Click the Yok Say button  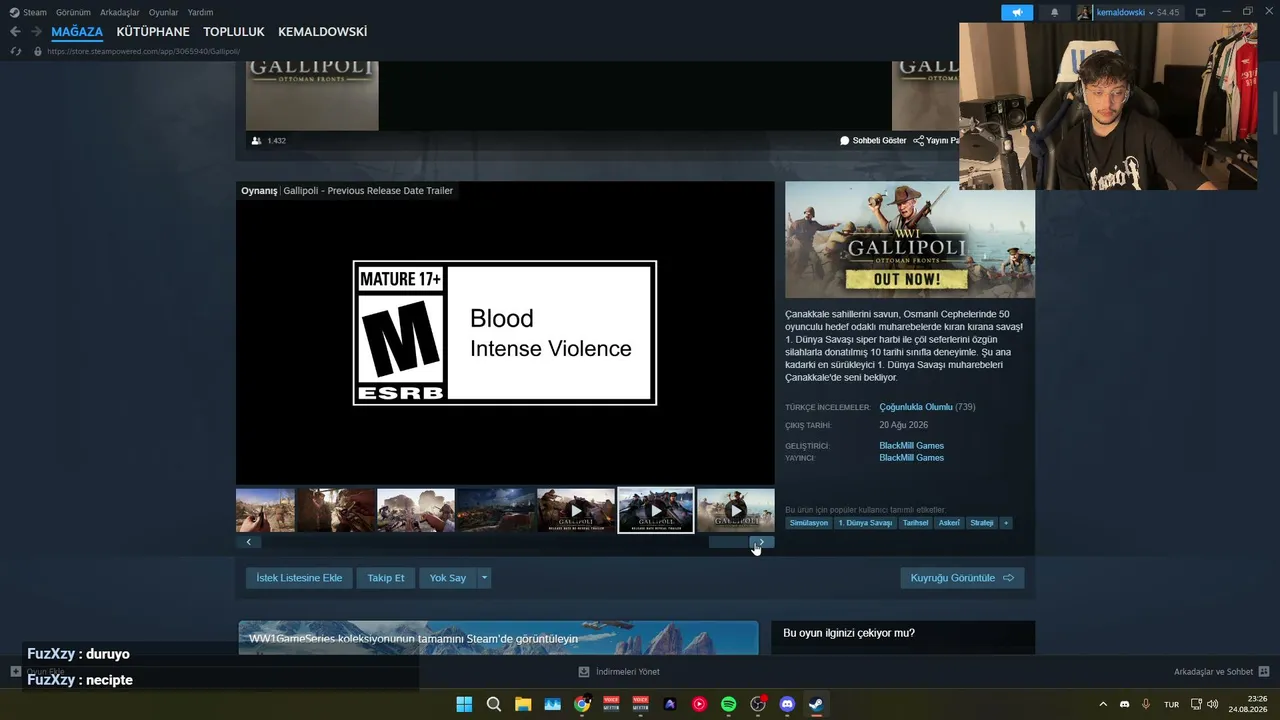(448, 578)
